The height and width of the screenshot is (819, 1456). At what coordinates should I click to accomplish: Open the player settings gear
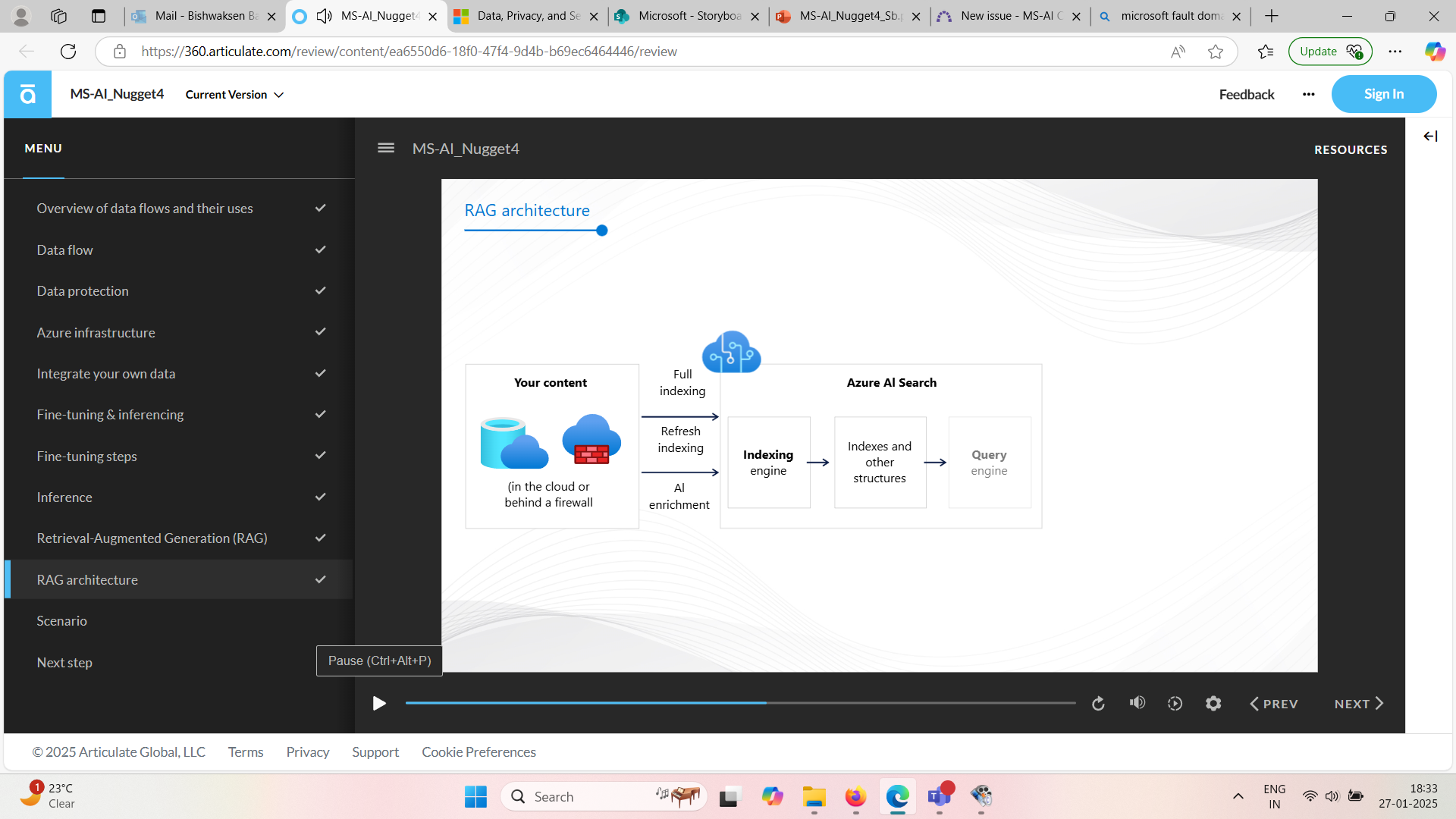[x=1213, y=704]
